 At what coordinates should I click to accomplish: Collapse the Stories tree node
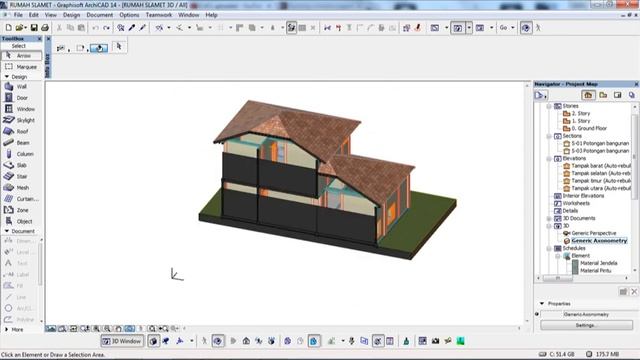click(549, 106)
